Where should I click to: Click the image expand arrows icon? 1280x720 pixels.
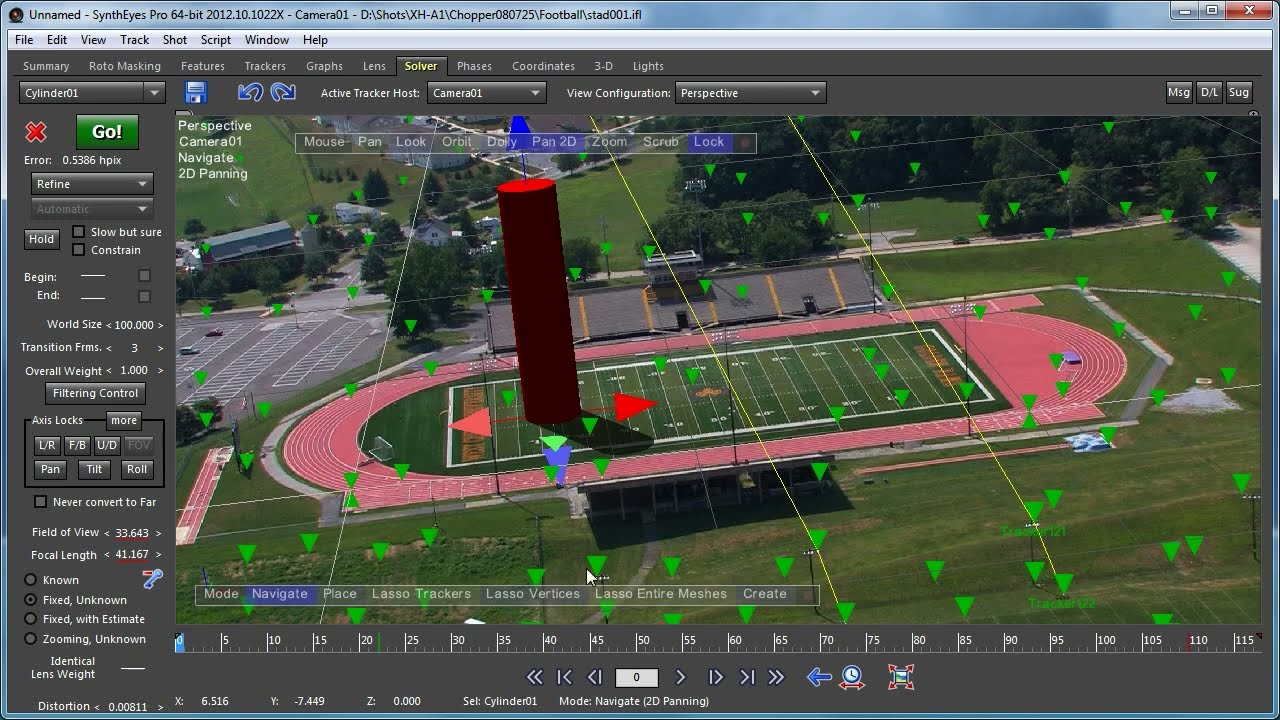pyautogui.click(x=901, y=677)
